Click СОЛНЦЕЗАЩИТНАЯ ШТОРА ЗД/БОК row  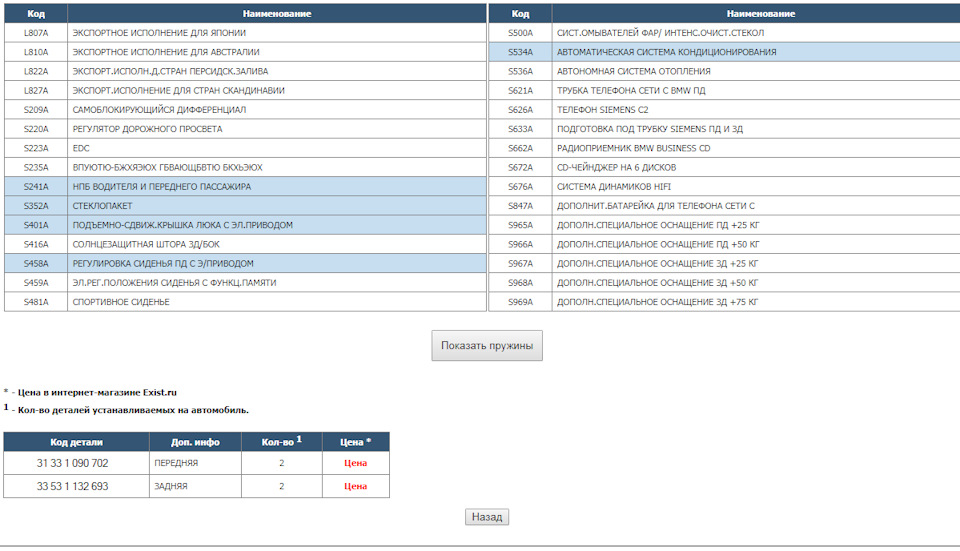tap(246, 244)
